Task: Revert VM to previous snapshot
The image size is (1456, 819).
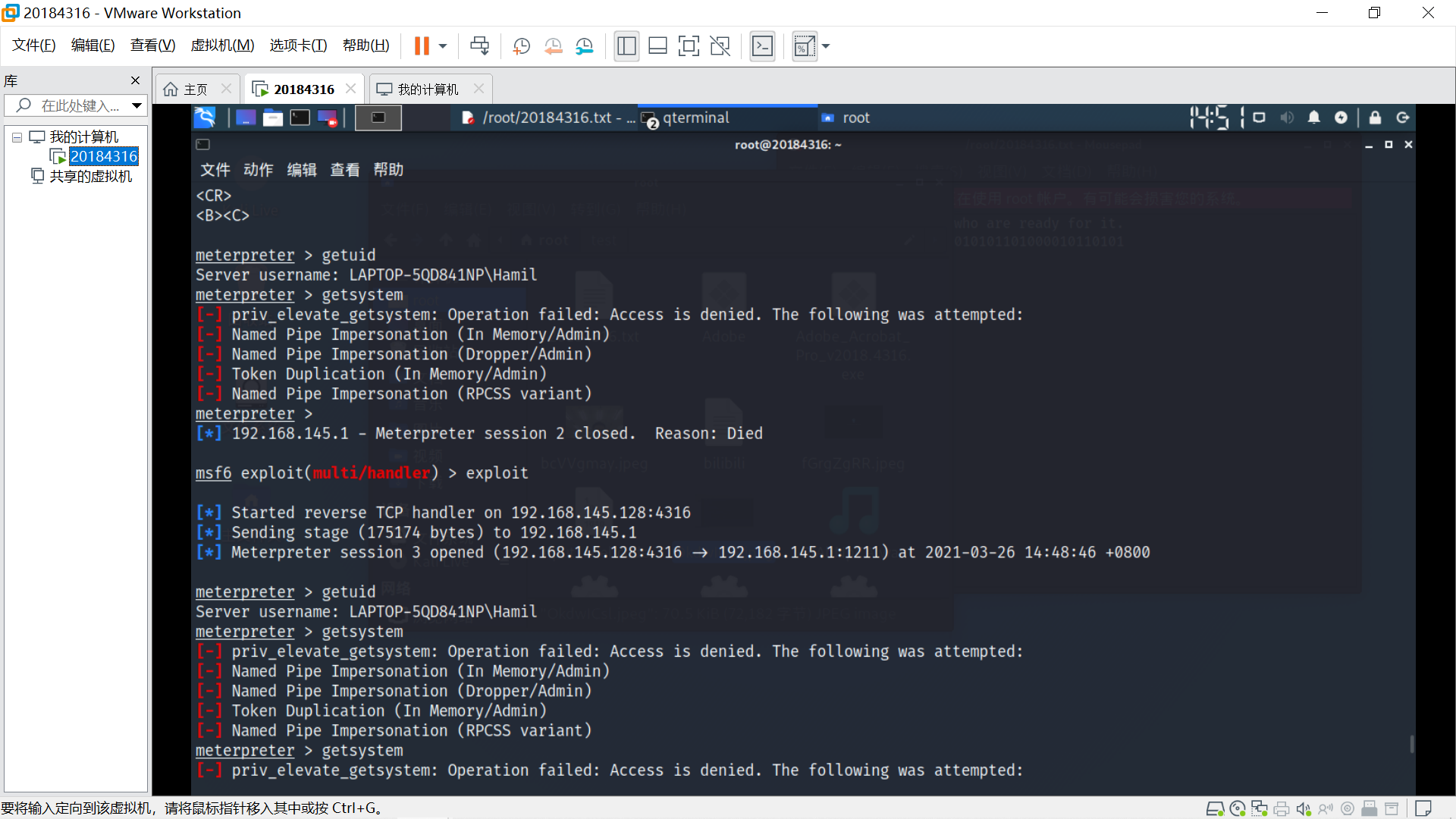Action: point(553,46)
